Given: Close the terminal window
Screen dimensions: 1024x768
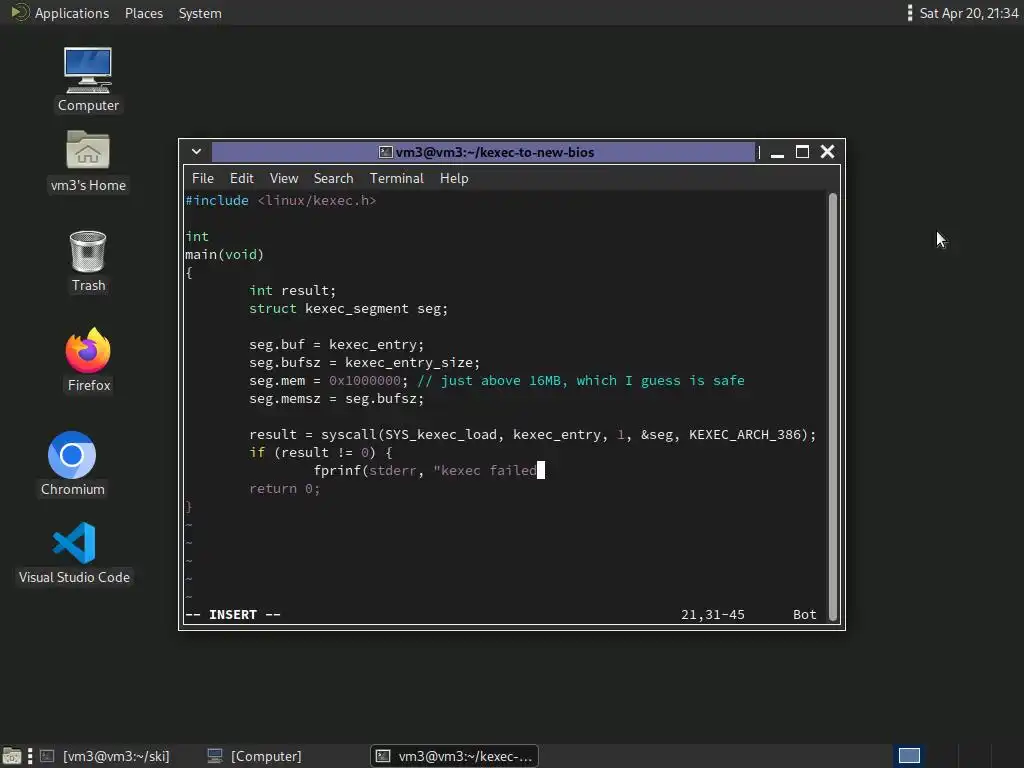Looking at the screenshot, I should tap(827, 152).
